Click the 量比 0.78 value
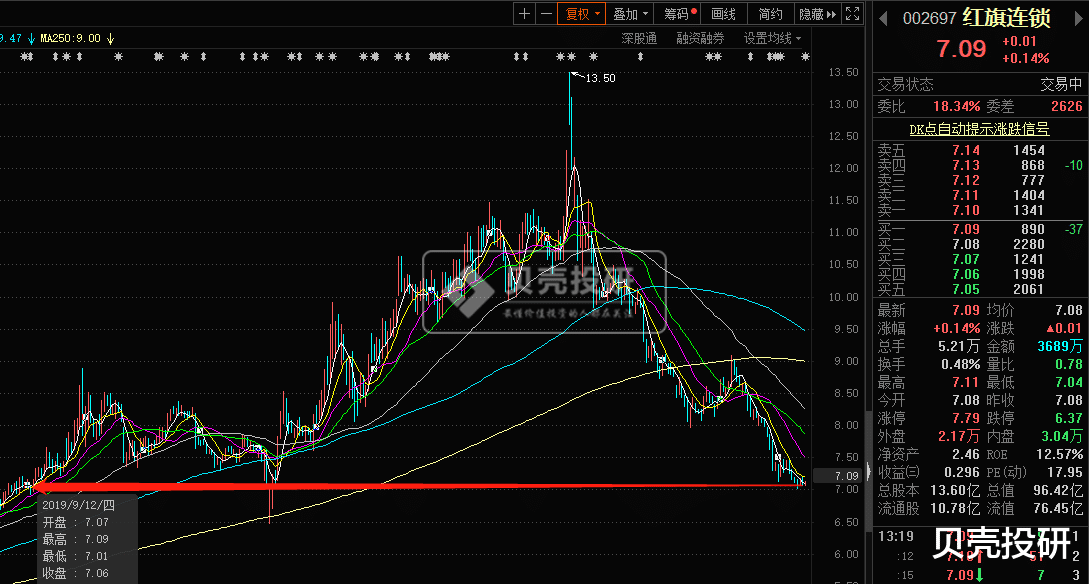Viewport: 1089px width, 584px height. 1069,365
